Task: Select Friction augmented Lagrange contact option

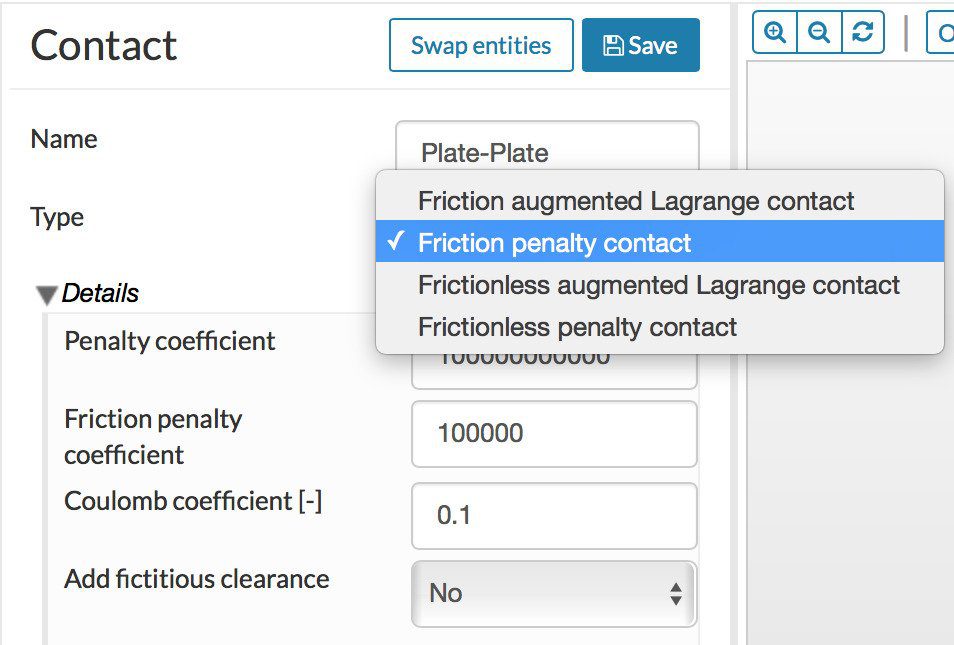Action: coord(636,201)
